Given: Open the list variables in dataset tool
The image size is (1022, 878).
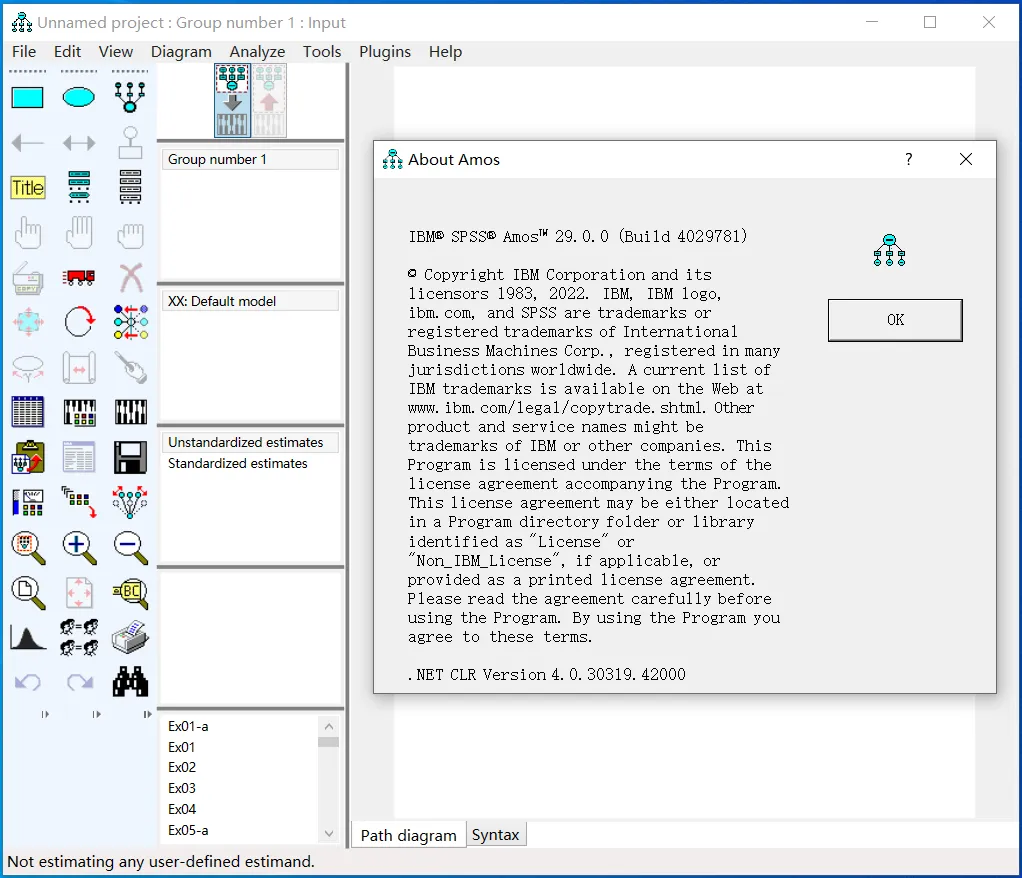Looking at the screenshot, I should pos(130,187).
